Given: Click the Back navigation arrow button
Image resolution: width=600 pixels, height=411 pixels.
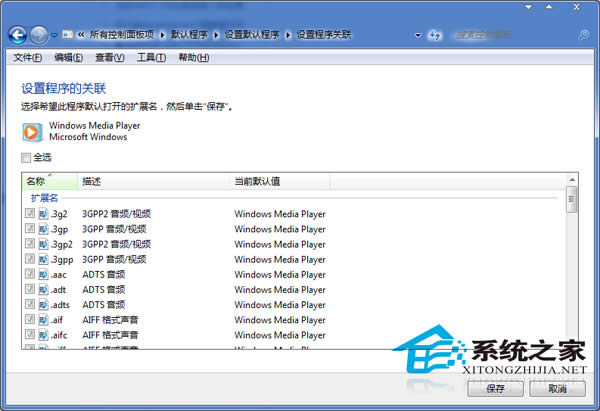Looking at the screenshot, I should [17, 35].
